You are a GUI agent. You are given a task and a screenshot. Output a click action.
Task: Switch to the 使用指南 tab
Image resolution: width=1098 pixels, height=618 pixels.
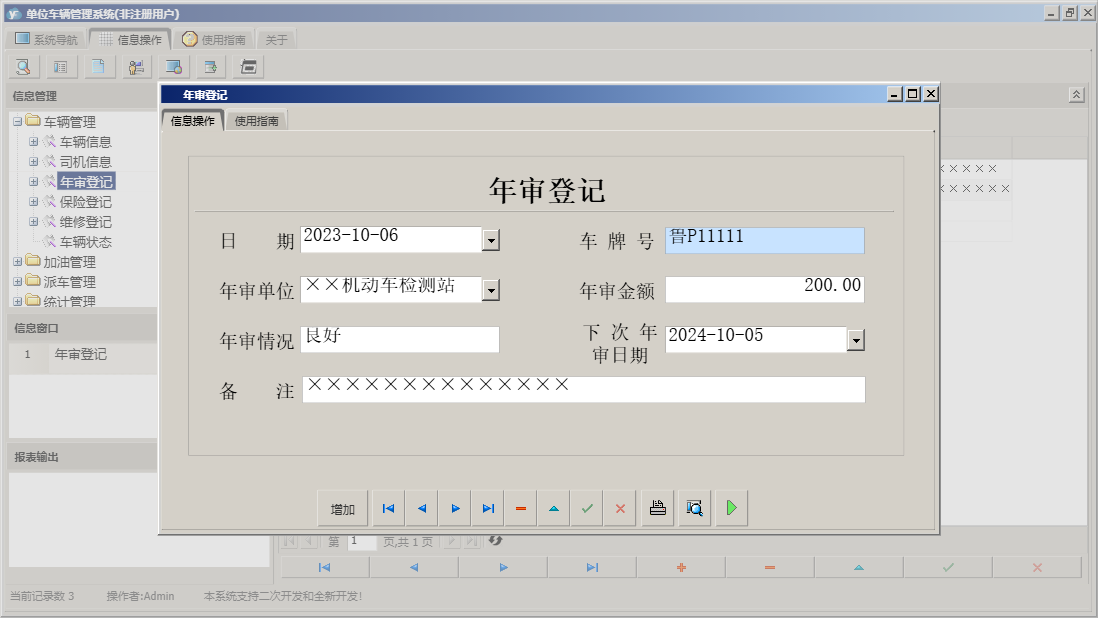coord(257,118)
